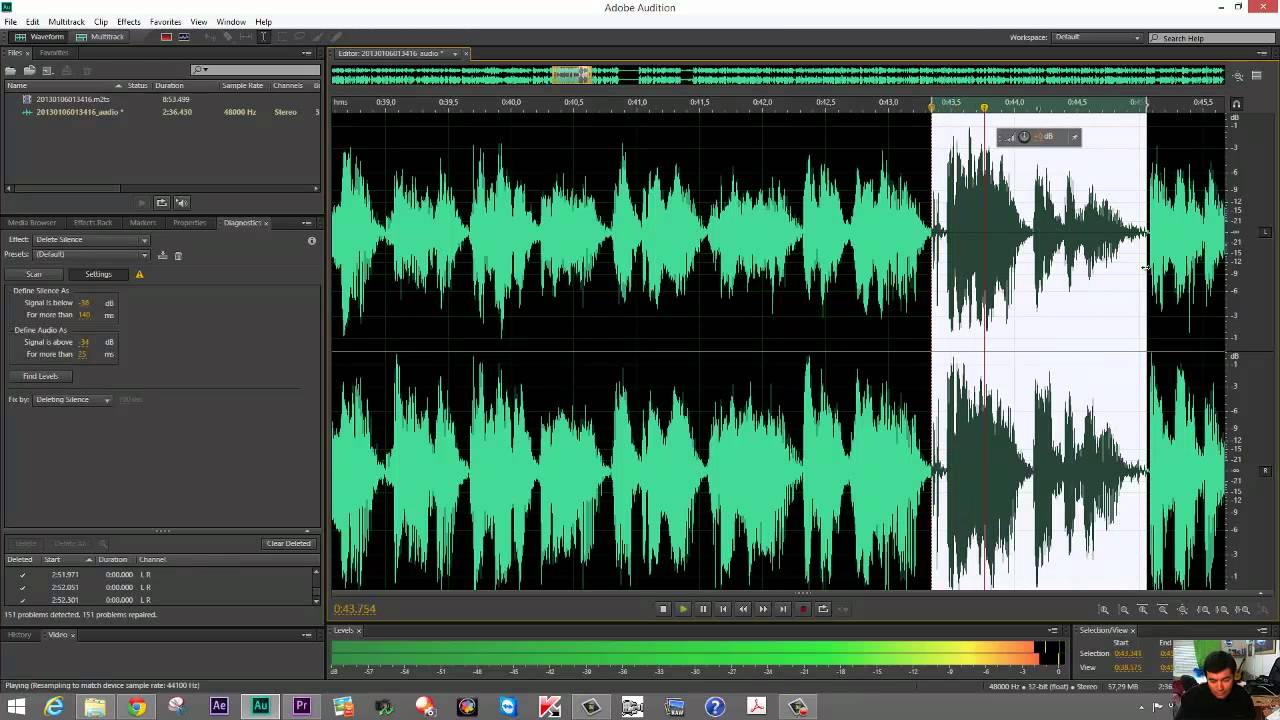Toggle the Spectral Pitch Display button
The width and height of the screenshot is (1280, 720).
pyautogui.click(x=185, y=37)
